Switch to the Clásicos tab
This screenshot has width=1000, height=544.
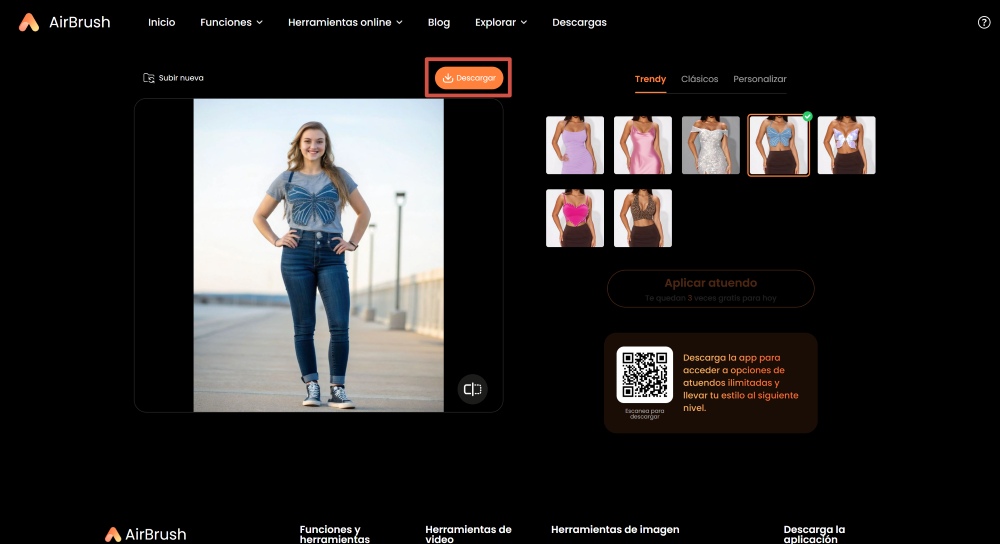click(x=699, y=79)
